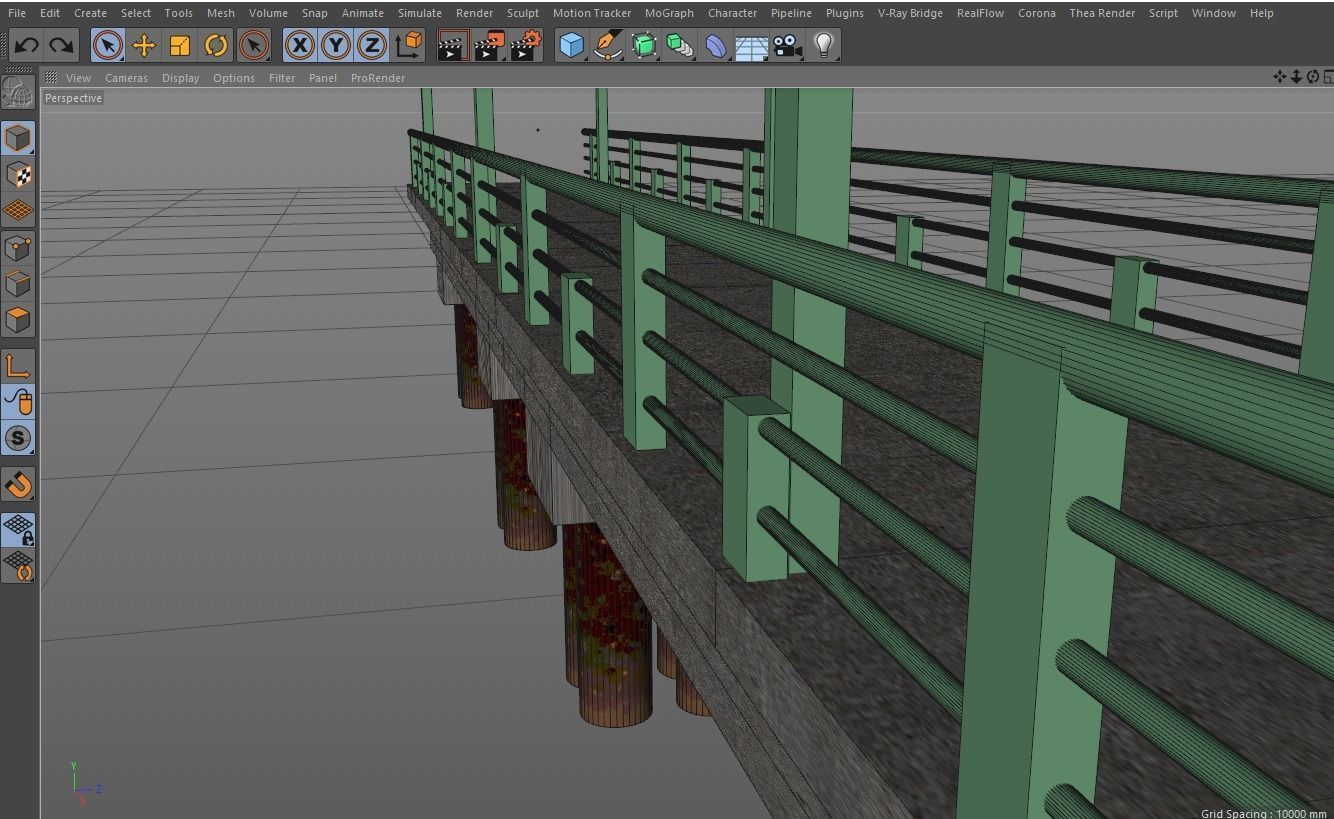Switch to Polygons mode
This screenshot has height=819, width=1334.
click(18, 320)
